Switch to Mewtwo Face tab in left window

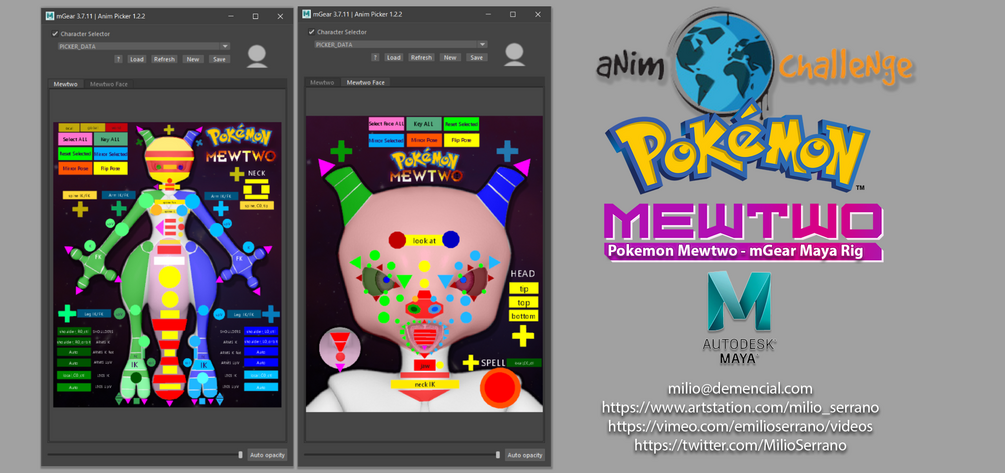(x=108, y=84)
